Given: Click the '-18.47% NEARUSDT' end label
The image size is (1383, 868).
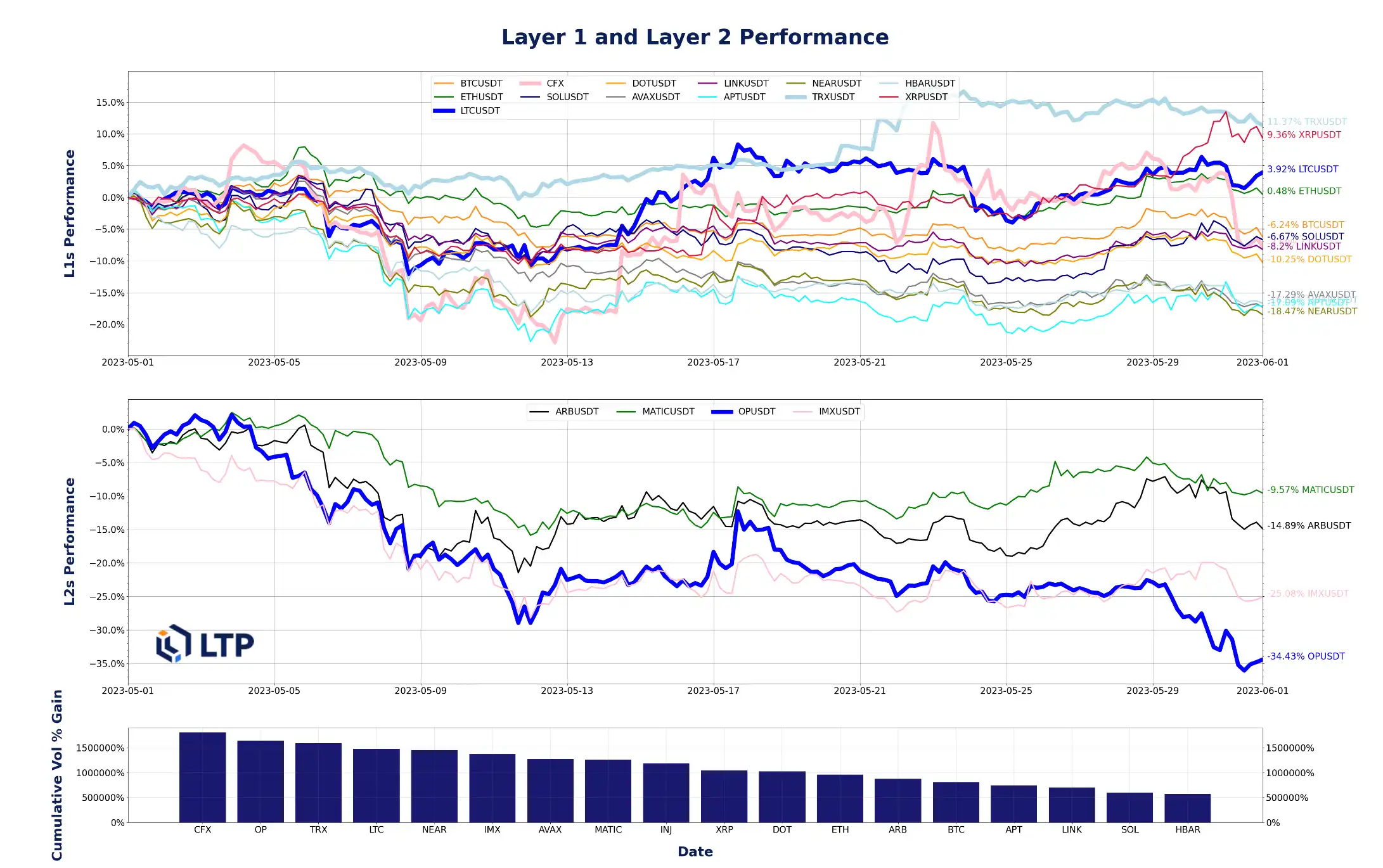Looking at the screenshot, I should 1312,311.
